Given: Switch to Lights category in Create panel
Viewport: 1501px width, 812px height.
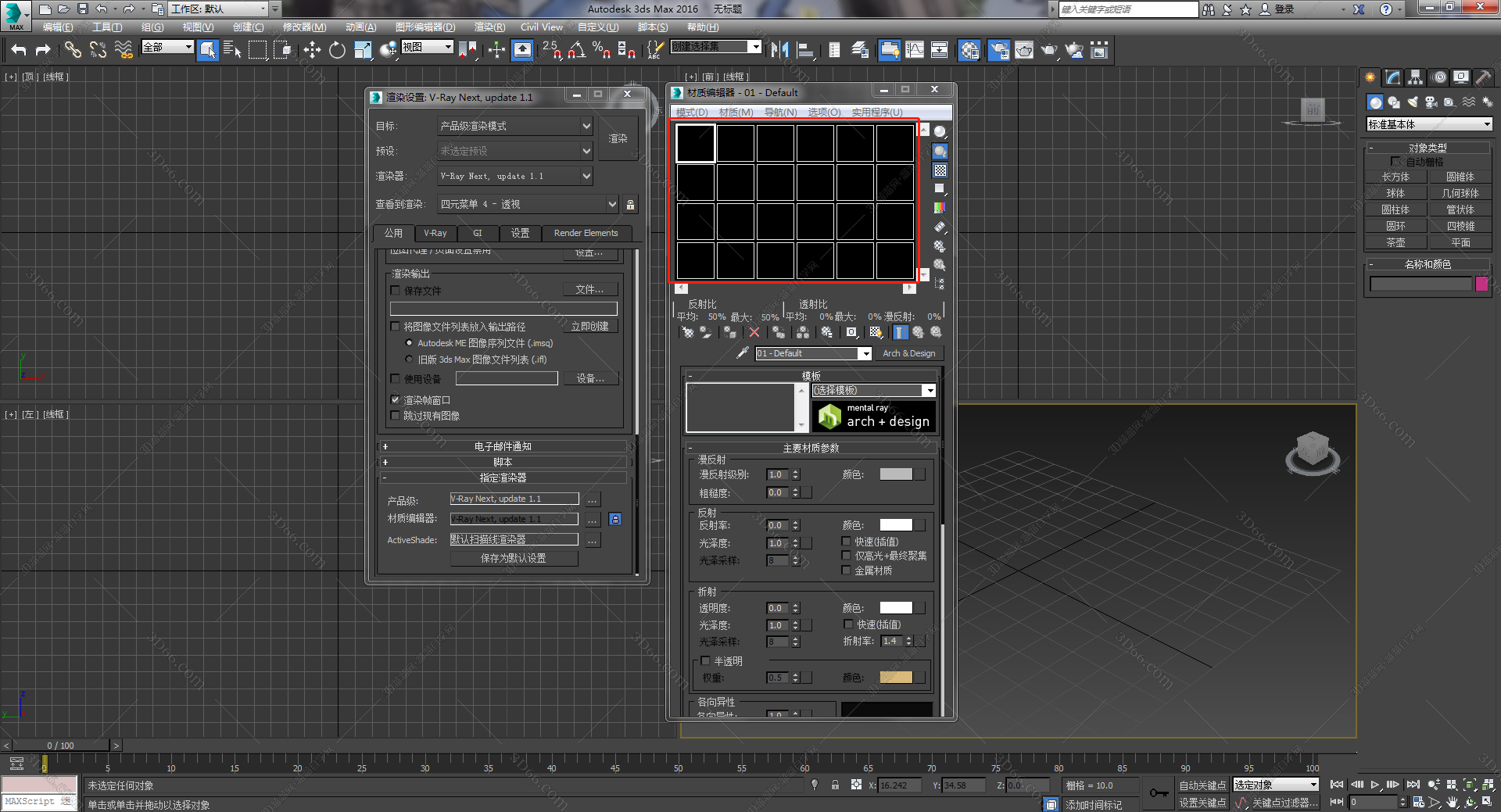Looking at the screenshot, I should 1413,102.
